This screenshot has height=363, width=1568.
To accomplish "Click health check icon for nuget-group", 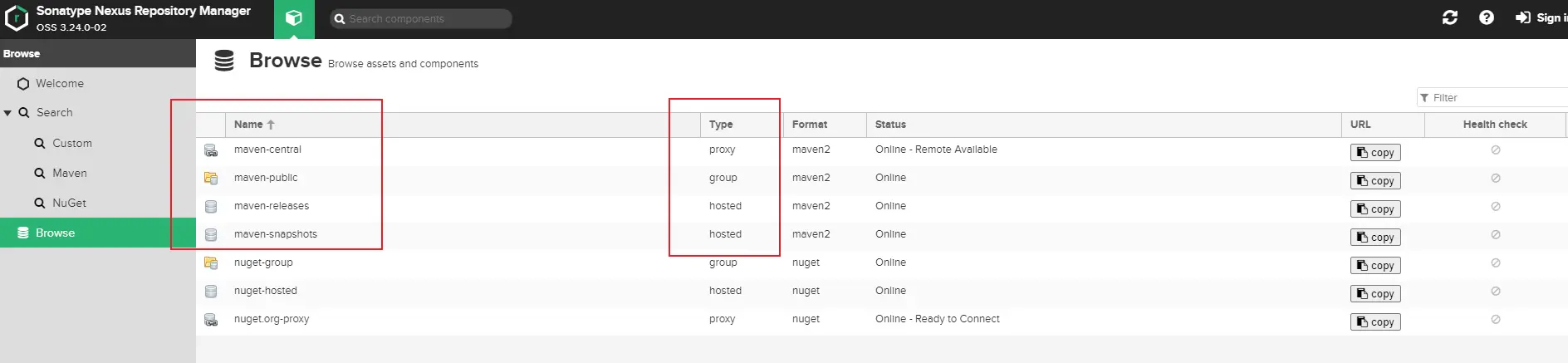I will click(1496, 263).
